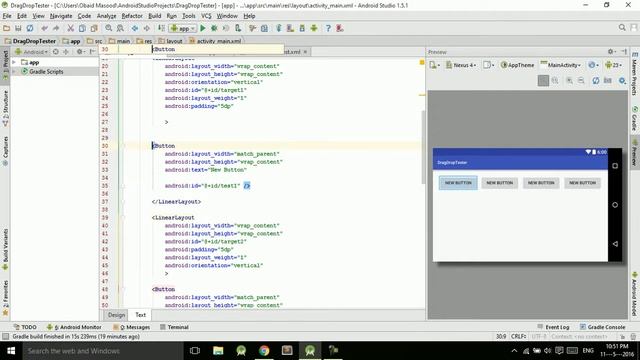Open the Android view selector dropdown
Image resolution: width=640 pixels, height=360 pixels.
[x=31, y=52]
